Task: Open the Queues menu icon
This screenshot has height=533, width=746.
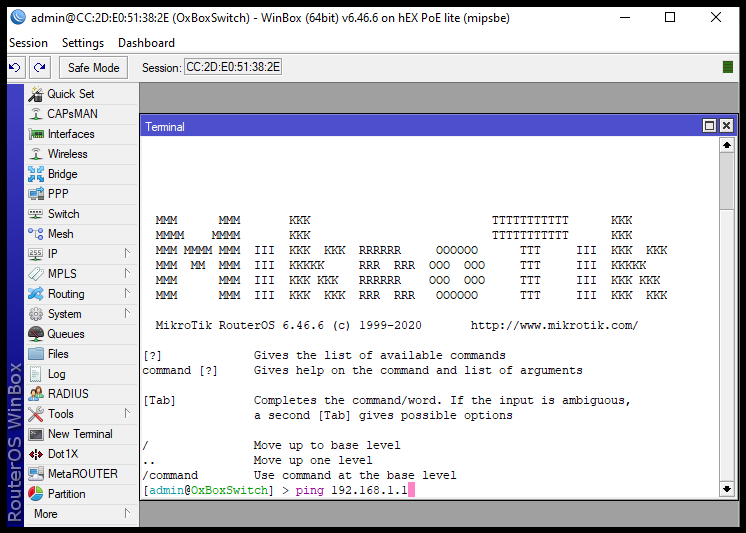Action: 36,334
